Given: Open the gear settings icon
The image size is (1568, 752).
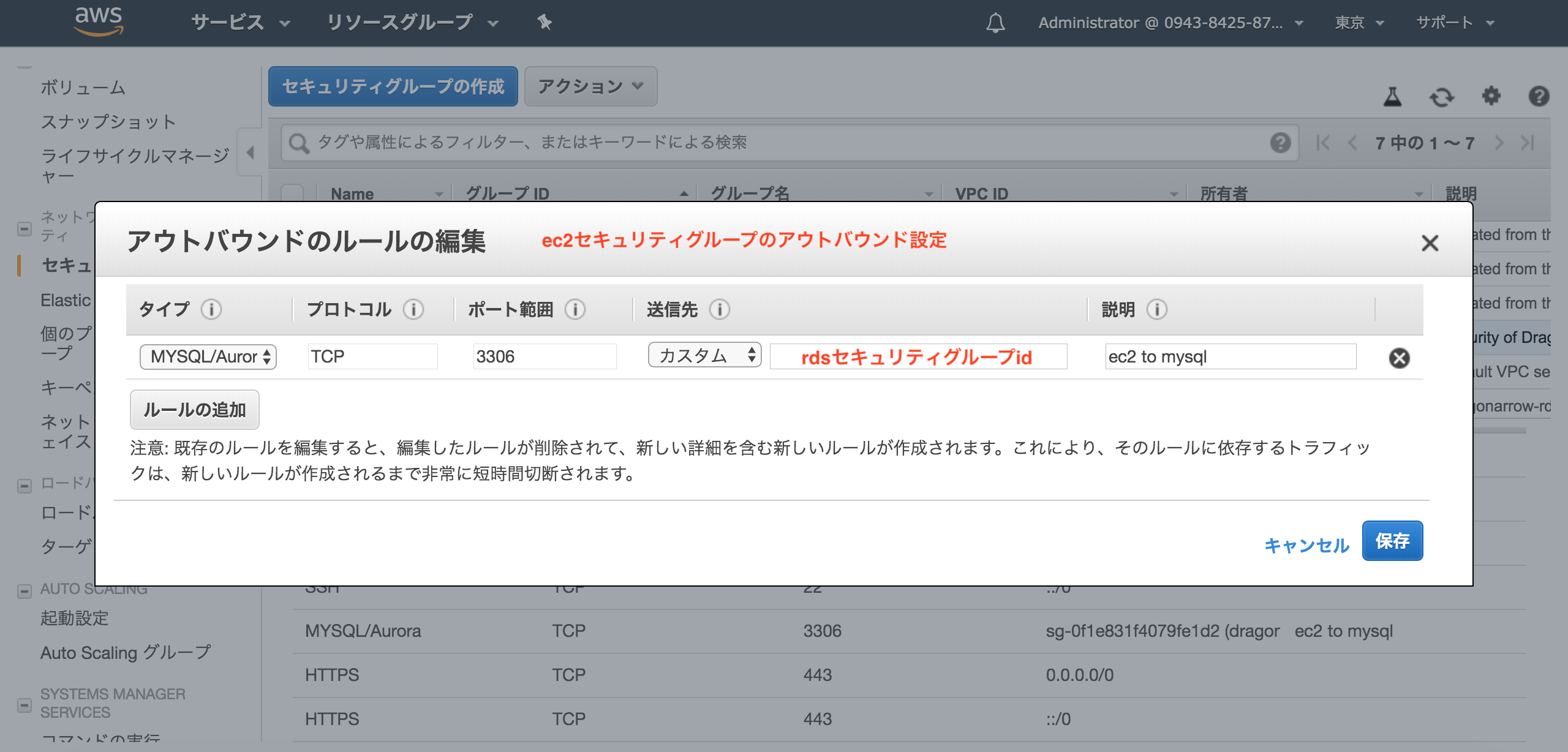Looking at the screenshot, I should 1491,96.
